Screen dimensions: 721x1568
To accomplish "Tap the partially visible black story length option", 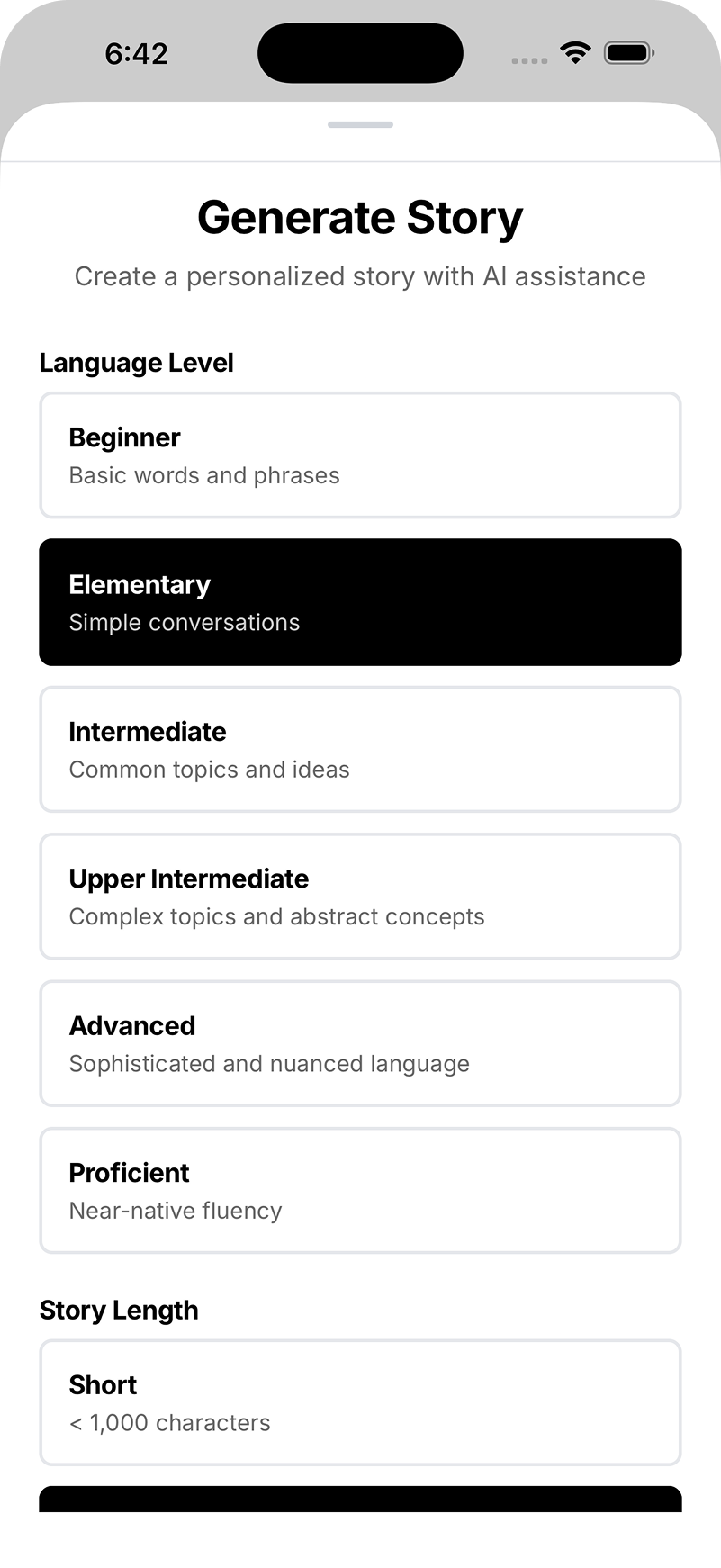I will (x=360, y=1500).
